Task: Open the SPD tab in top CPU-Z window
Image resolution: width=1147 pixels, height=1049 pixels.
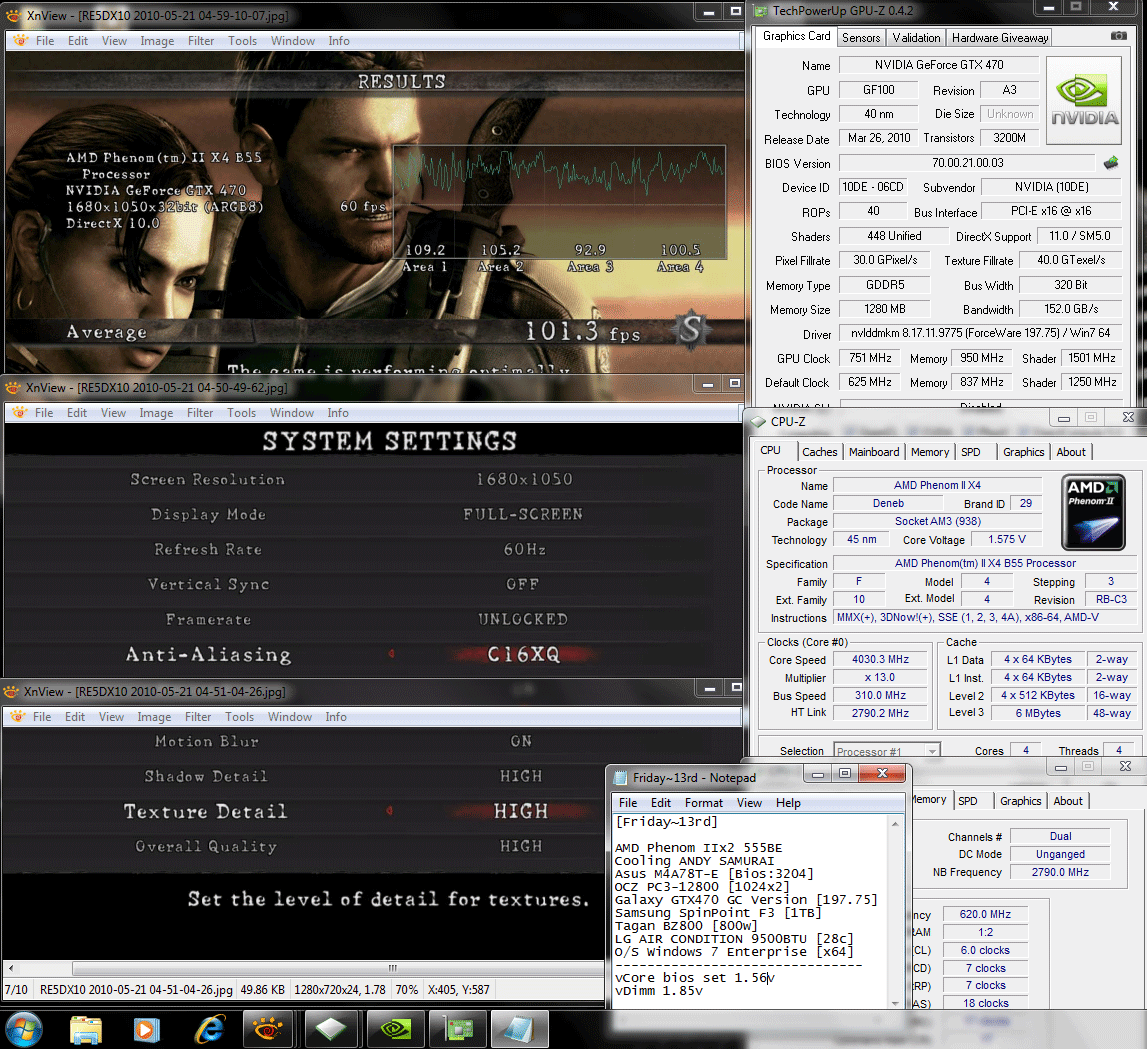Action: pyautogui.click(x=971, y=452)
